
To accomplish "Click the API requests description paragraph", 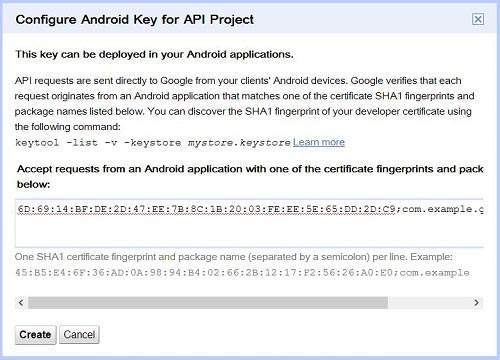I will (244, 104).
